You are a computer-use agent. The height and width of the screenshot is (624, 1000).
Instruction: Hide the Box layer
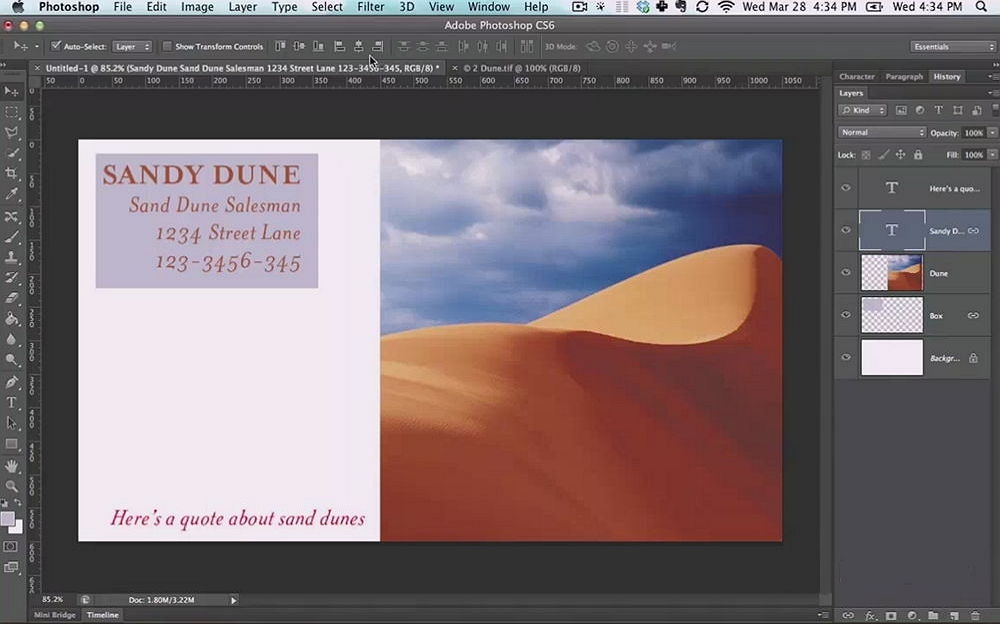coord(846,315)
